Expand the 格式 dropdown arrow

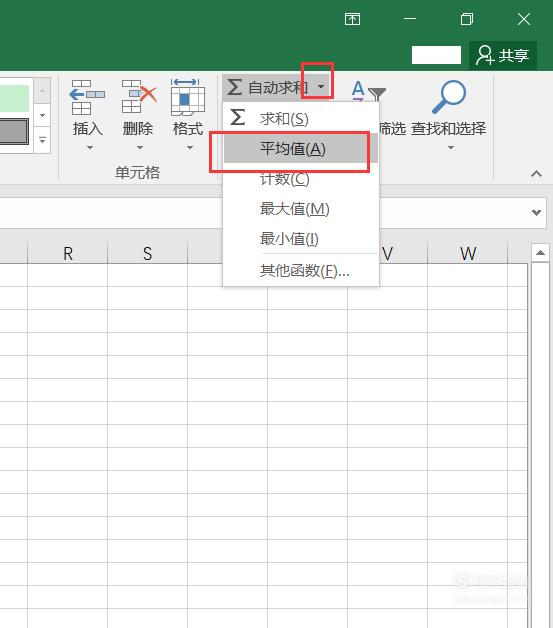click(x=190, y=148)
